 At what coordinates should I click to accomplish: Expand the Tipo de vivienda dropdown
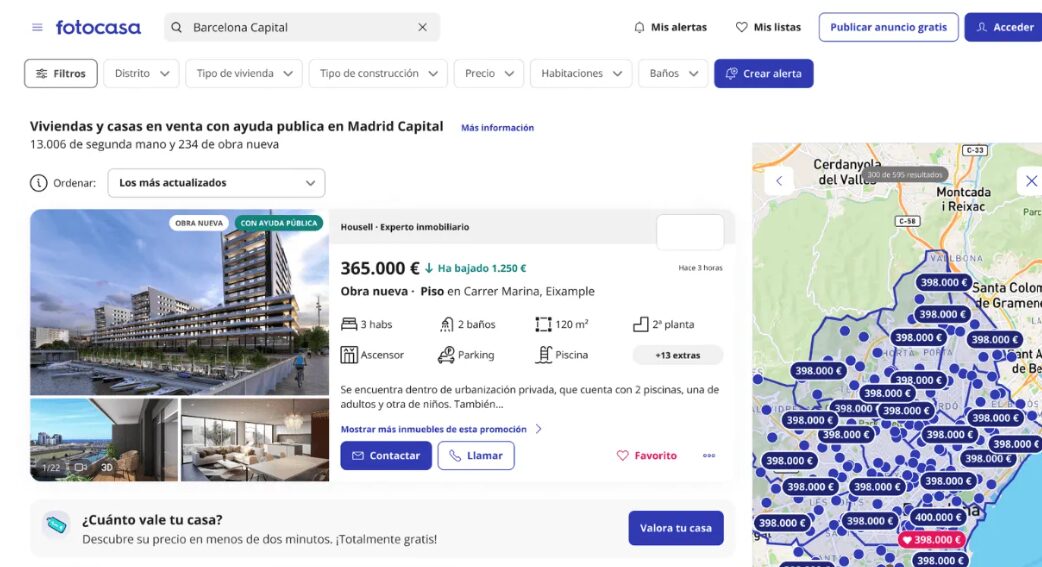click(243, 73)
